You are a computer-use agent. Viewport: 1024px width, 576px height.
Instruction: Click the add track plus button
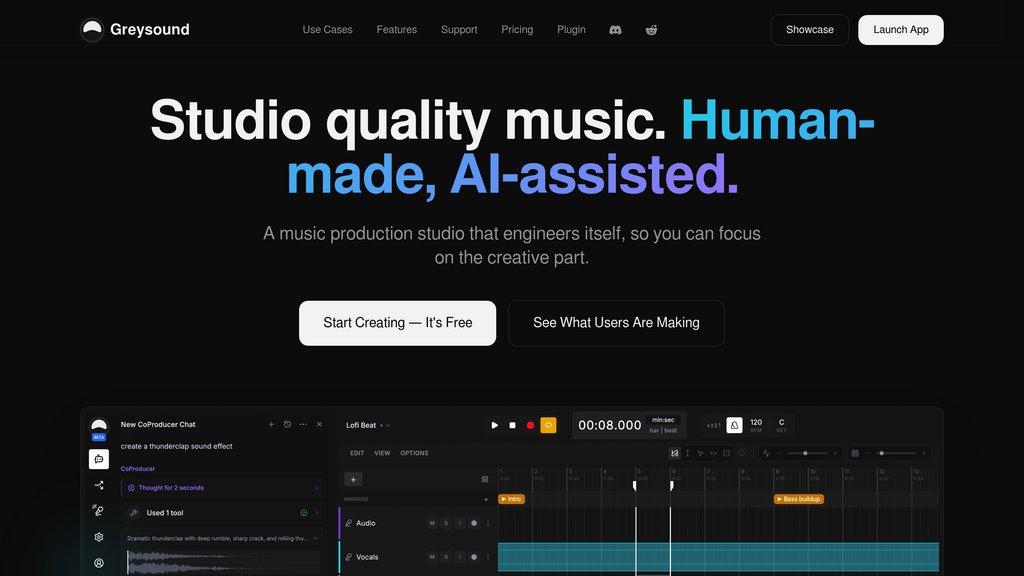[353, 479]
